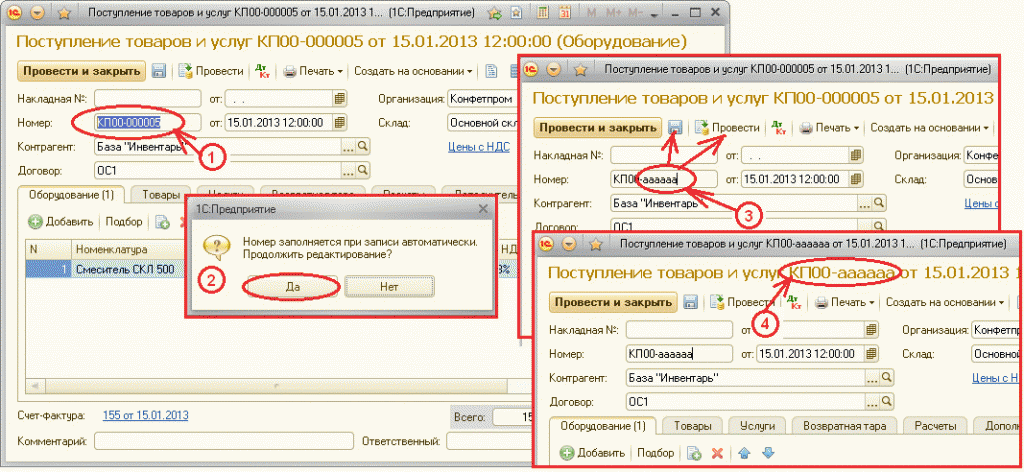This screenshot has width=1024, height=472.
Task: Open Возвратная тара tab in lower-right window
Action: (844, 426)
